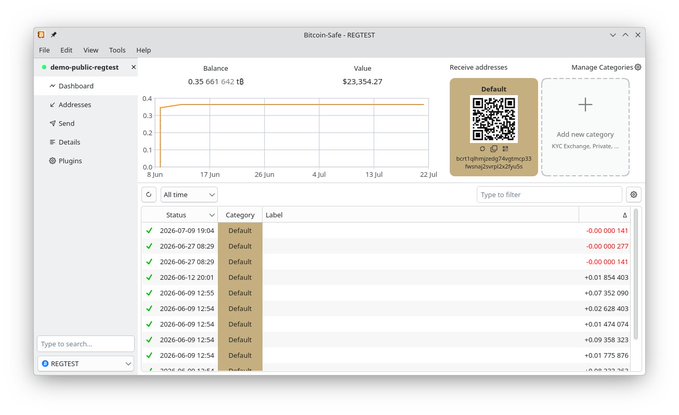
Task: Click the green status dot on demo-public-regtest tab
Action: (44, 67)
